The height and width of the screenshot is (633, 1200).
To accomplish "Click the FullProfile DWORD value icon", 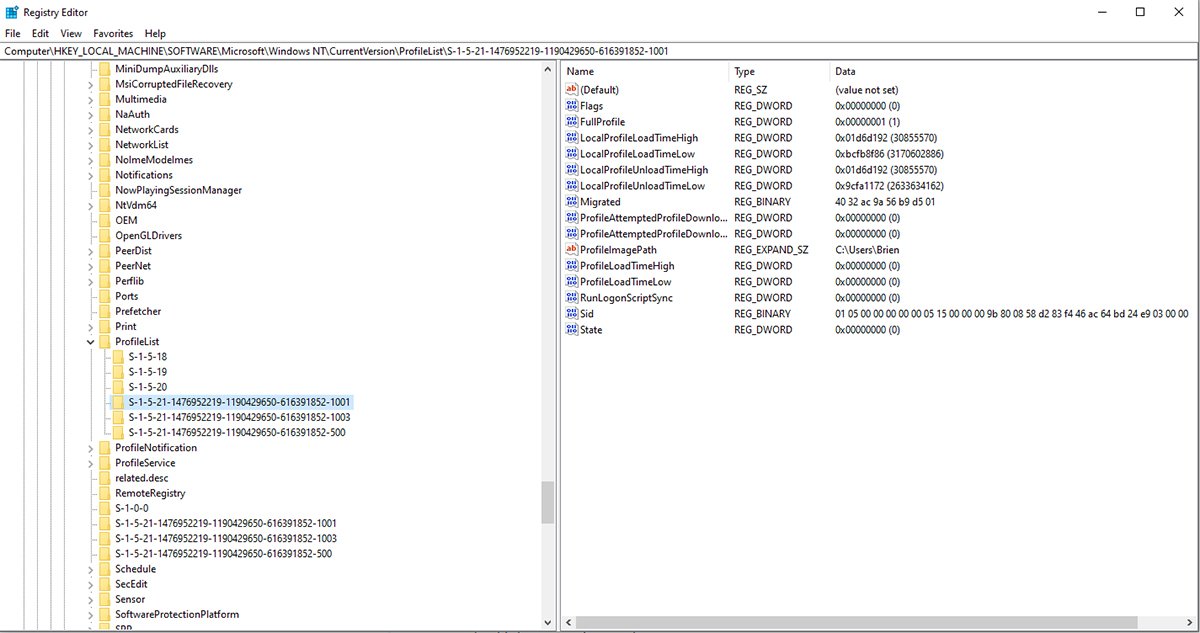I will coord(572,122).
